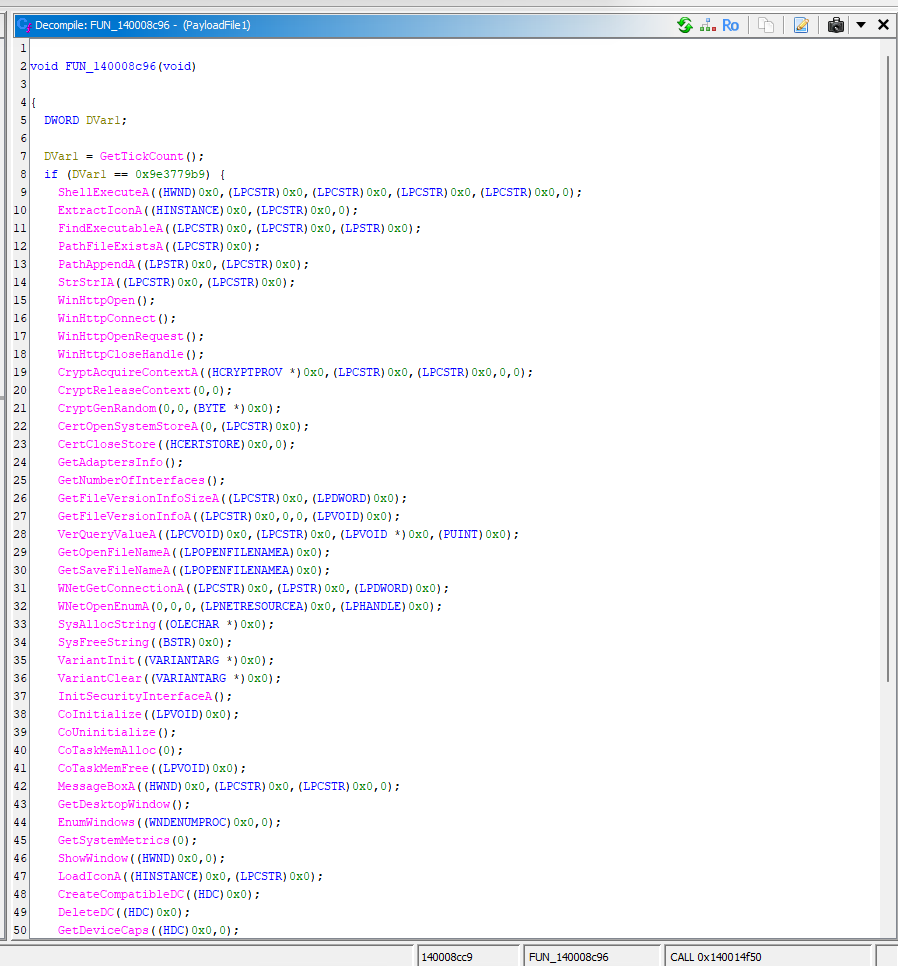
Task: Click SysAllocString call
Action: click(107, 624)
